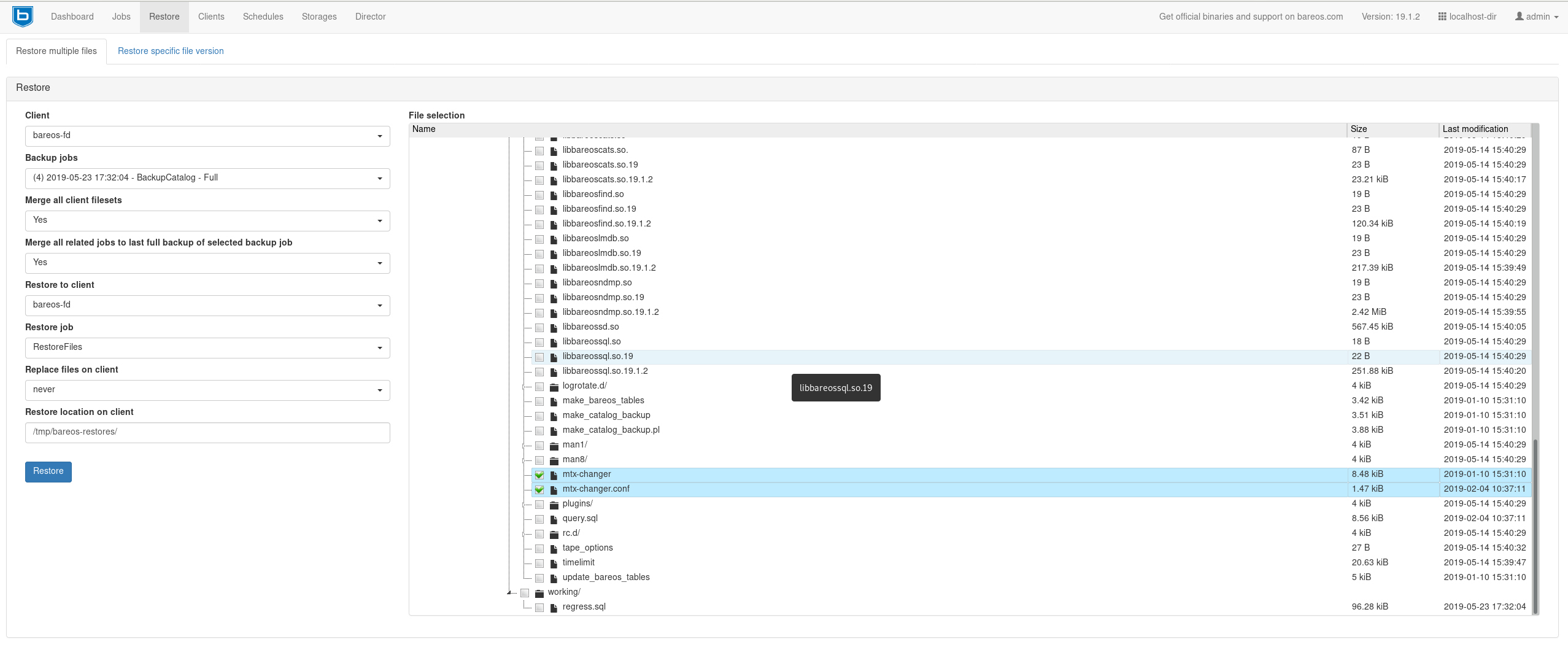The height and width of the screenshot is (647, 1568).
Task: Open the bareos.com support link
Action: 1251,17
